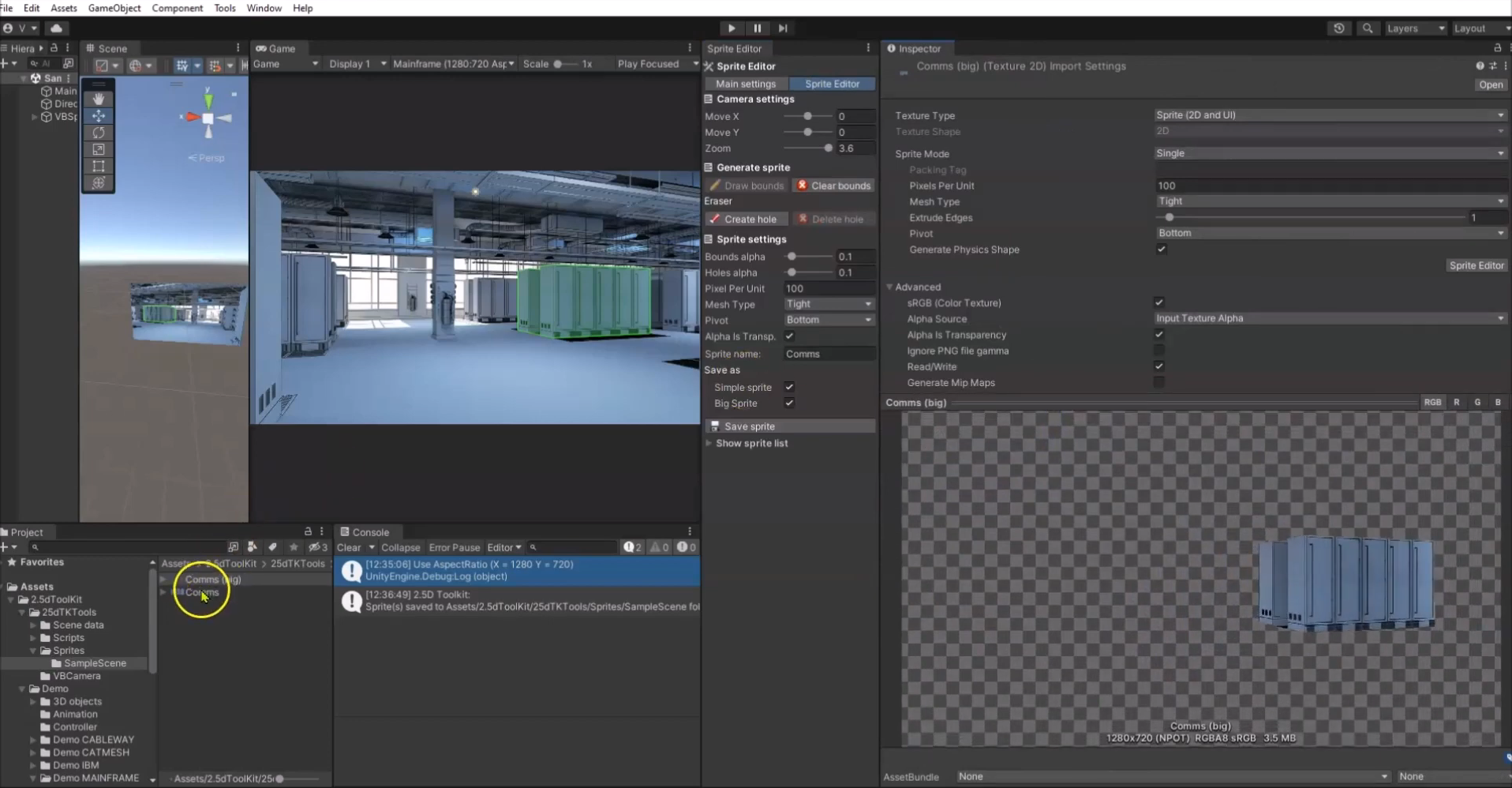This screenshot has height=788, width=1512.
Task: Uncheck Generate Physics Shape
Action: click(1162, 250)
